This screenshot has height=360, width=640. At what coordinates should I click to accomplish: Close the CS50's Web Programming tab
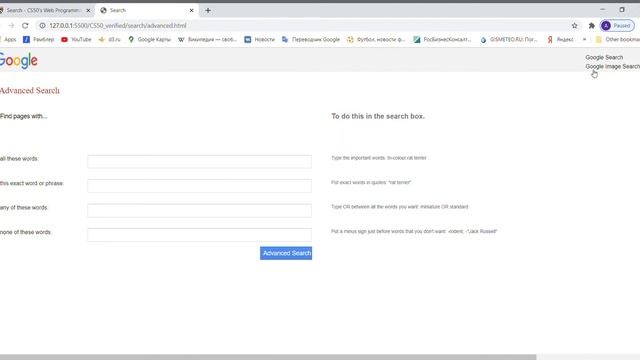click(x=88, y=11)
